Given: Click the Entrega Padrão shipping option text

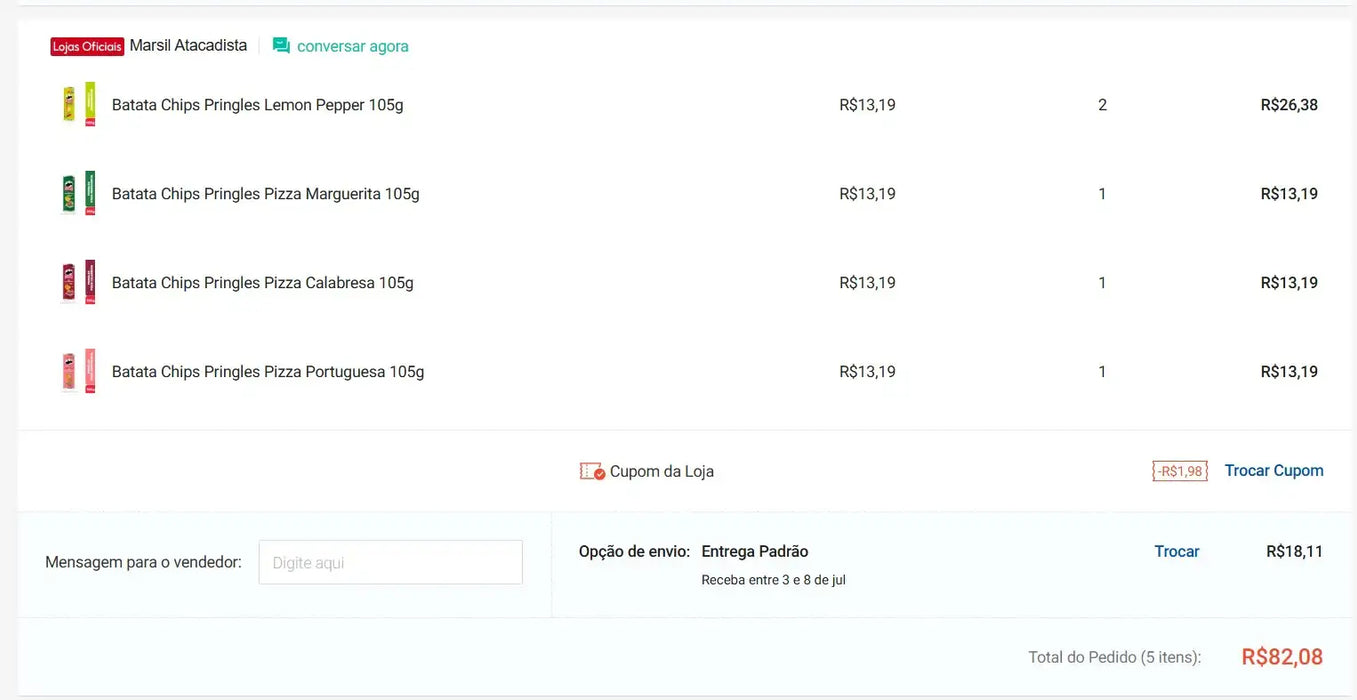Looking at the screenshot, I should pos(754,551).
